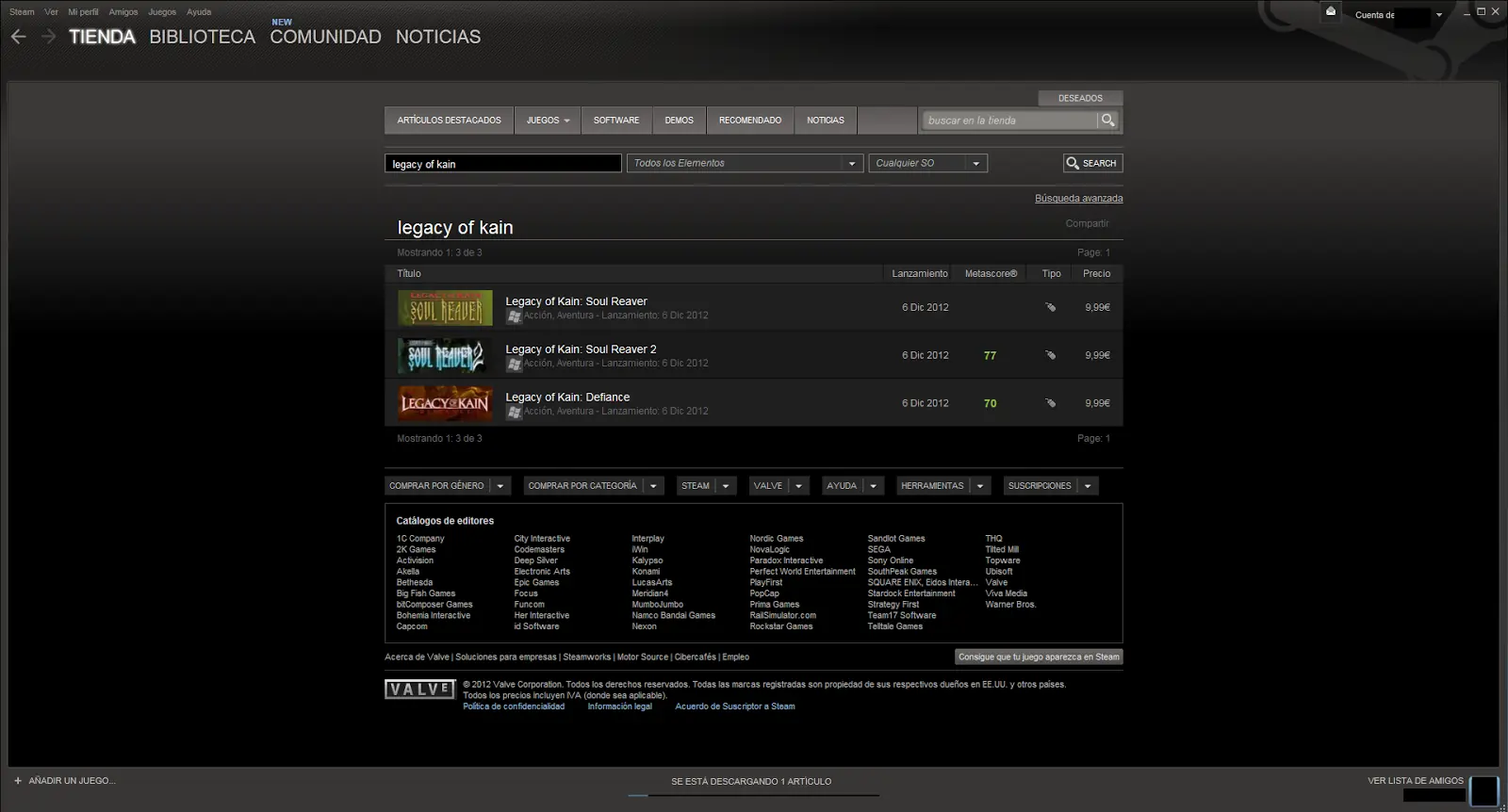The height and width of the screenshot is (812, 1508).
Task: Click the Deseados wishlist button
Action: coord(1080,98)
